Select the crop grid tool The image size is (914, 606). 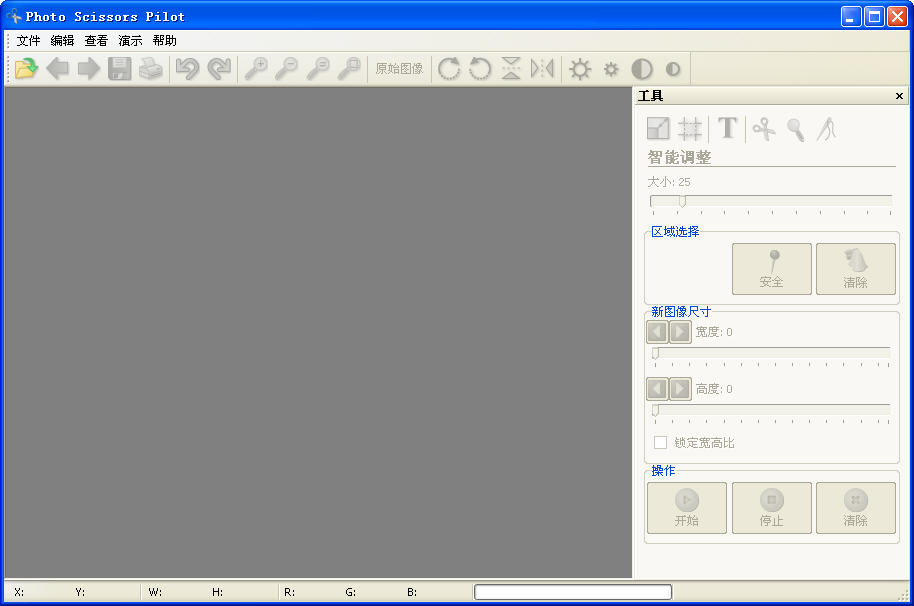pyautogui.click(x=690, y=129)
